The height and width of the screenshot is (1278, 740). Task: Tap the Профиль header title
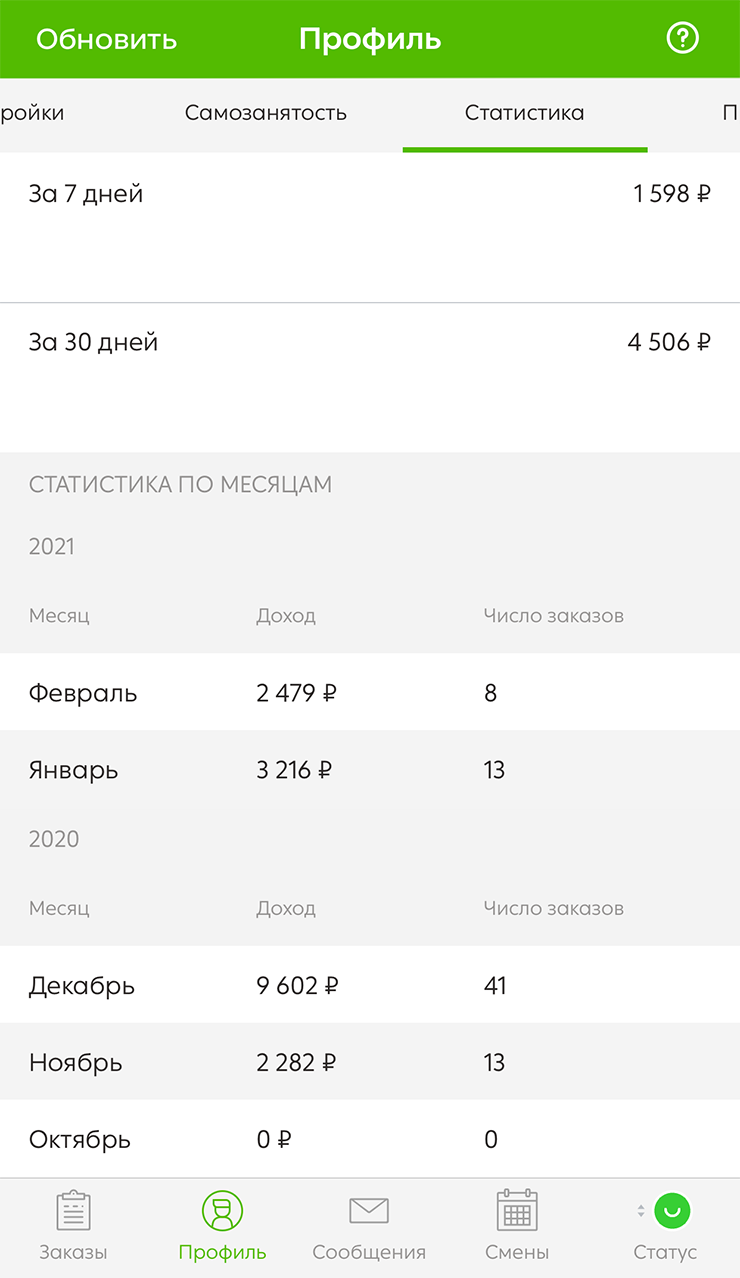pos(370,39)
